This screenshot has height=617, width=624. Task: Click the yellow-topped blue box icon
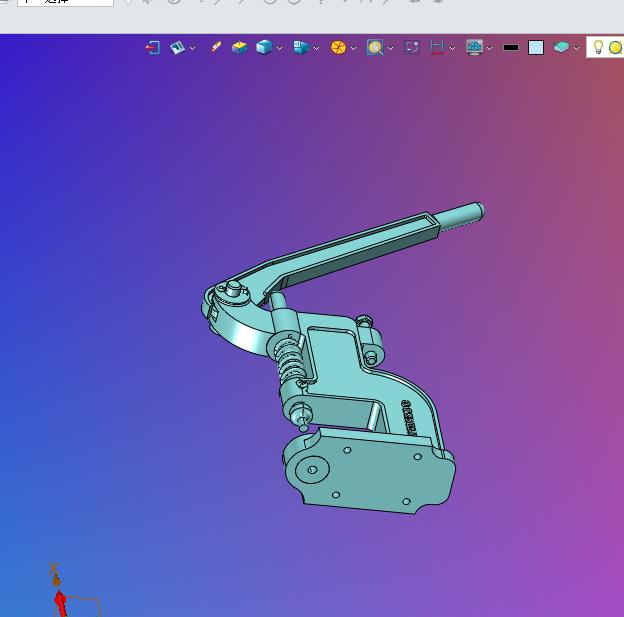click(240, 48)
